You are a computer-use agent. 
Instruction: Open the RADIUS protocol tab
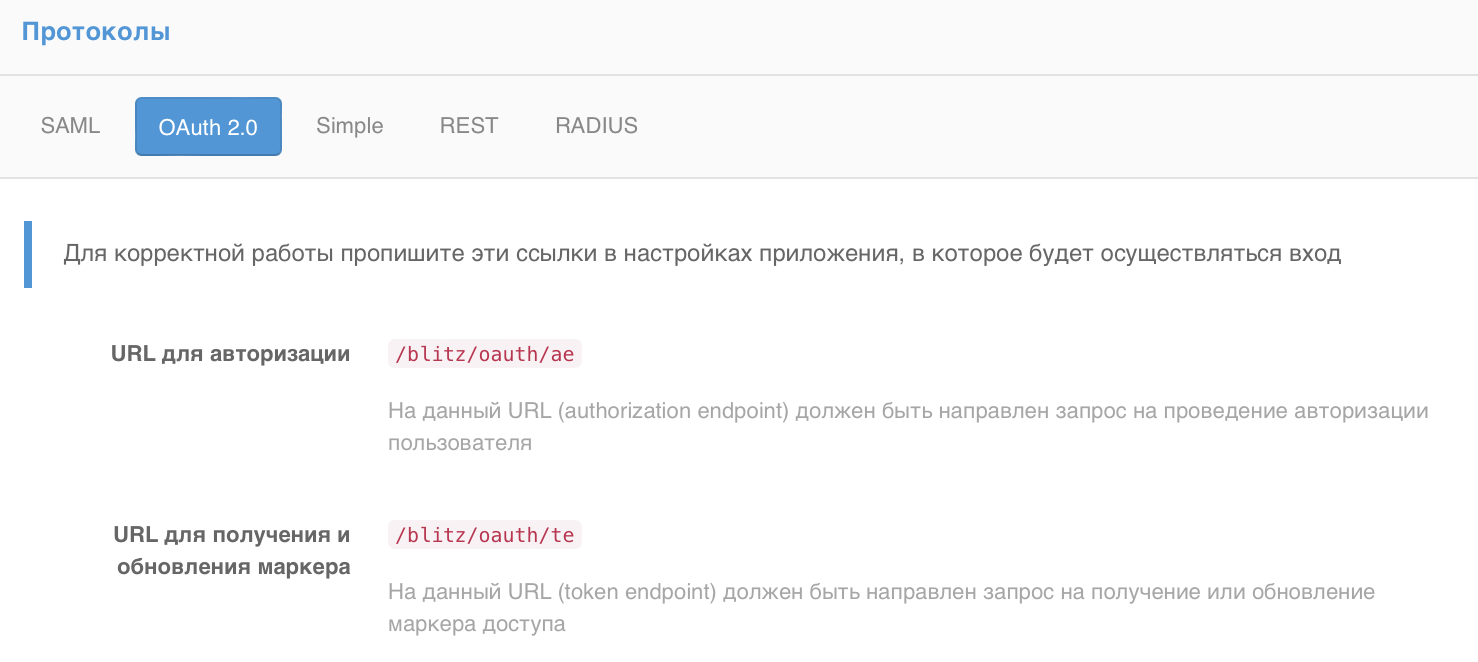(x=596, y=125)
